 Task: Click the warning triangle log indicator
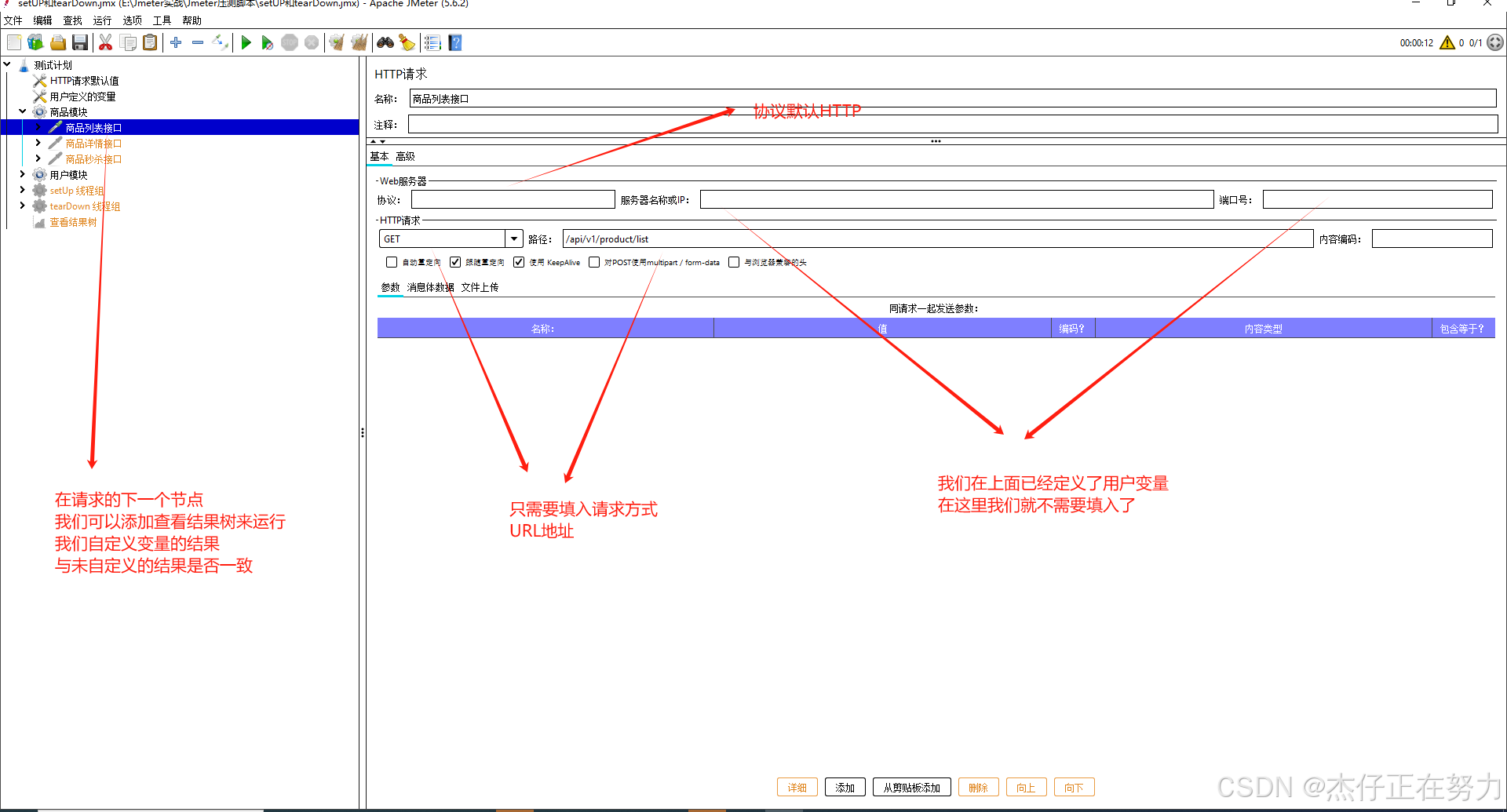pyautogui.click(x=1447, y=42)
